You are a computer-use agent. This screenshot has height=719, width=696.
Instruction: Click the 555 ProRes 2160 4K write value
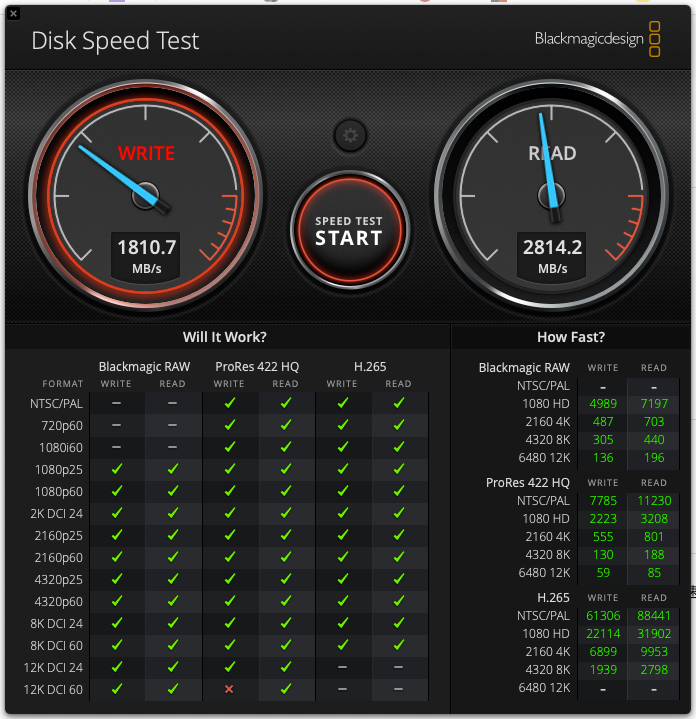603,536
